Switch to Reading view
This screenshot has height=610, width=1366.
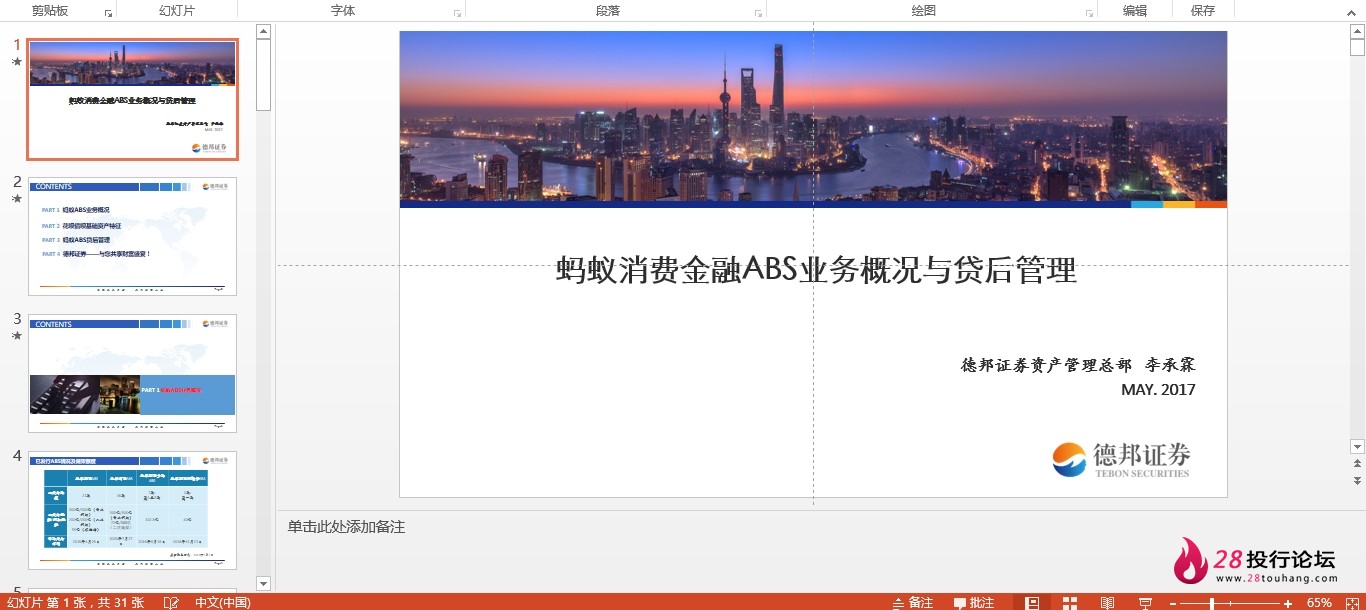(x=1107, y=602)
